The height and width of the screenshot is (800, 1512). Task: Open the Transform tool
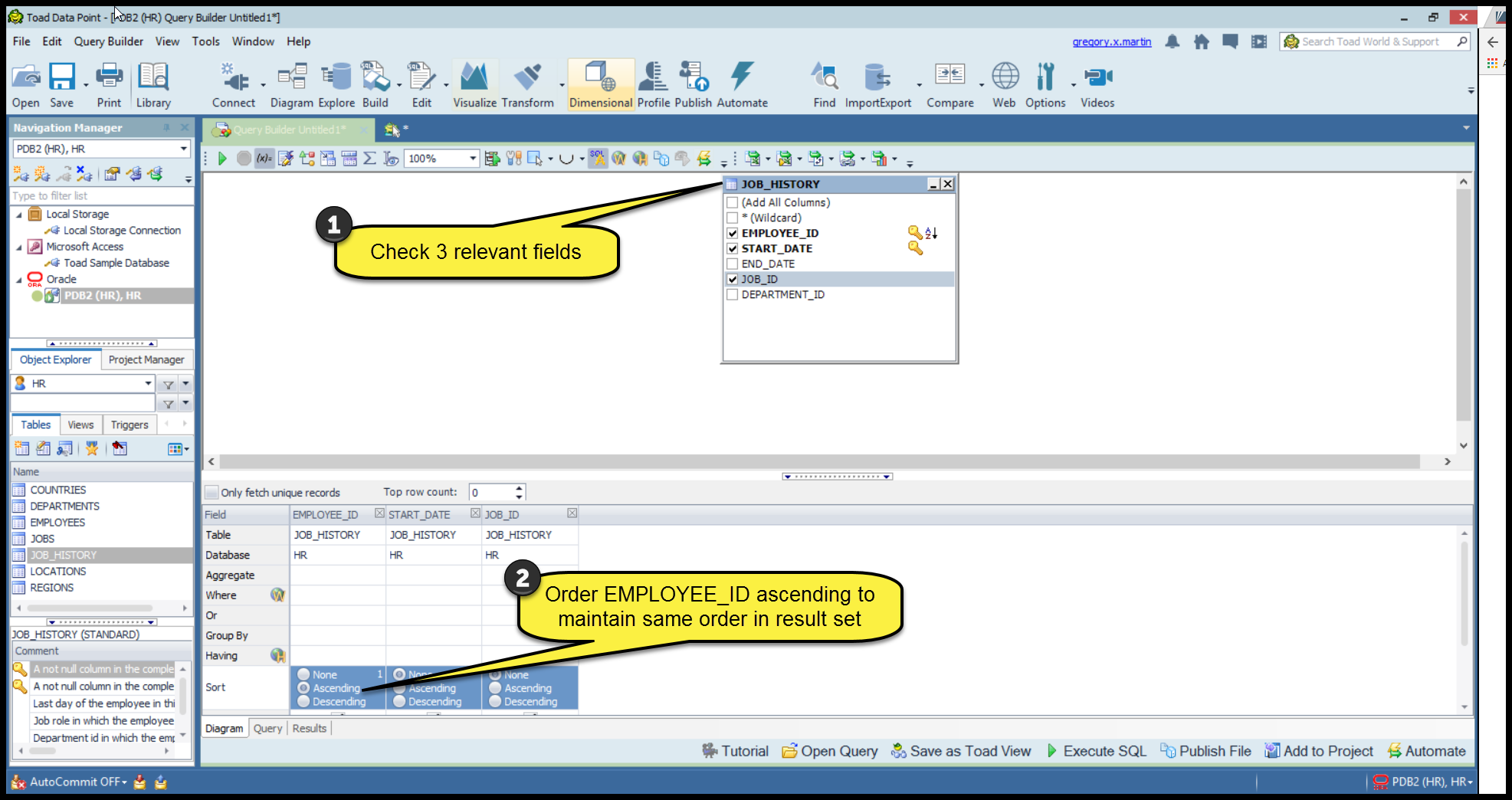(528, 85)
